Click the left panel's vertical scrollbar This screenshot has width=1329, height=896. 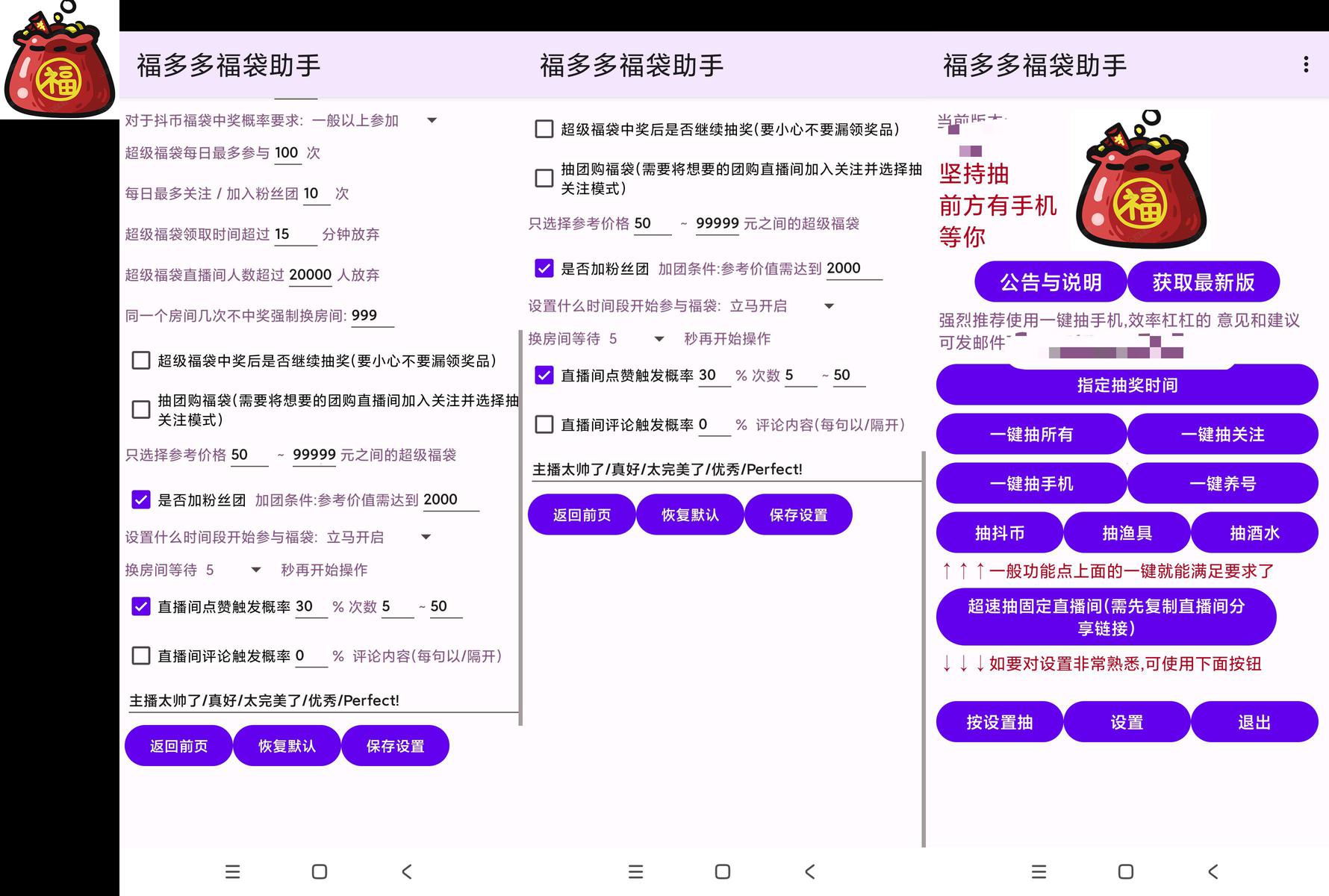520,528
